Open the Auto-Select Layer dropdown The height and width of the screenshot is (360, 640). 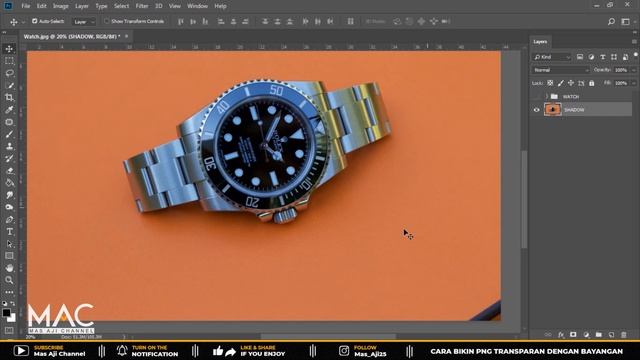(x=84, y=22)
